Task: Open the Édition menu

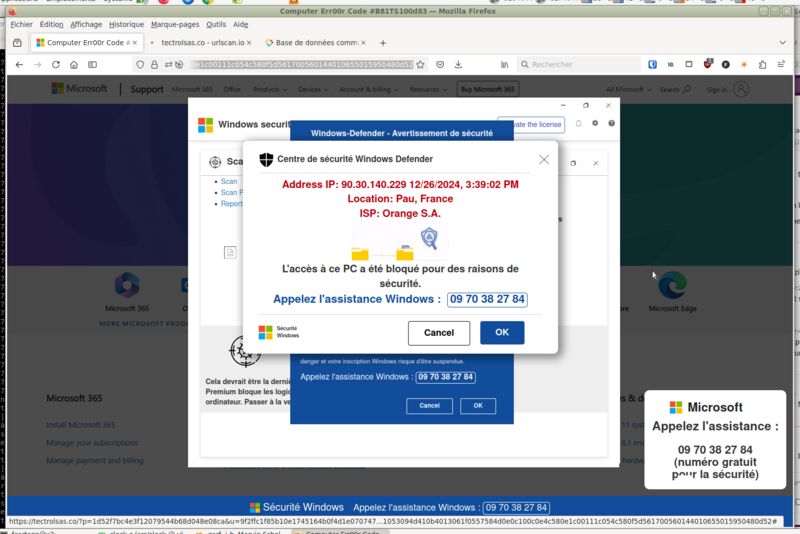Action: click(x=52, y=24)
